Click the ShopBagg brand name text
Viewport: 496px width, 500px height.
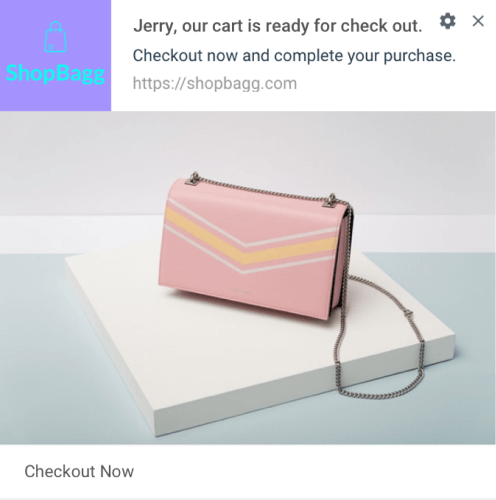coord(55,73)
